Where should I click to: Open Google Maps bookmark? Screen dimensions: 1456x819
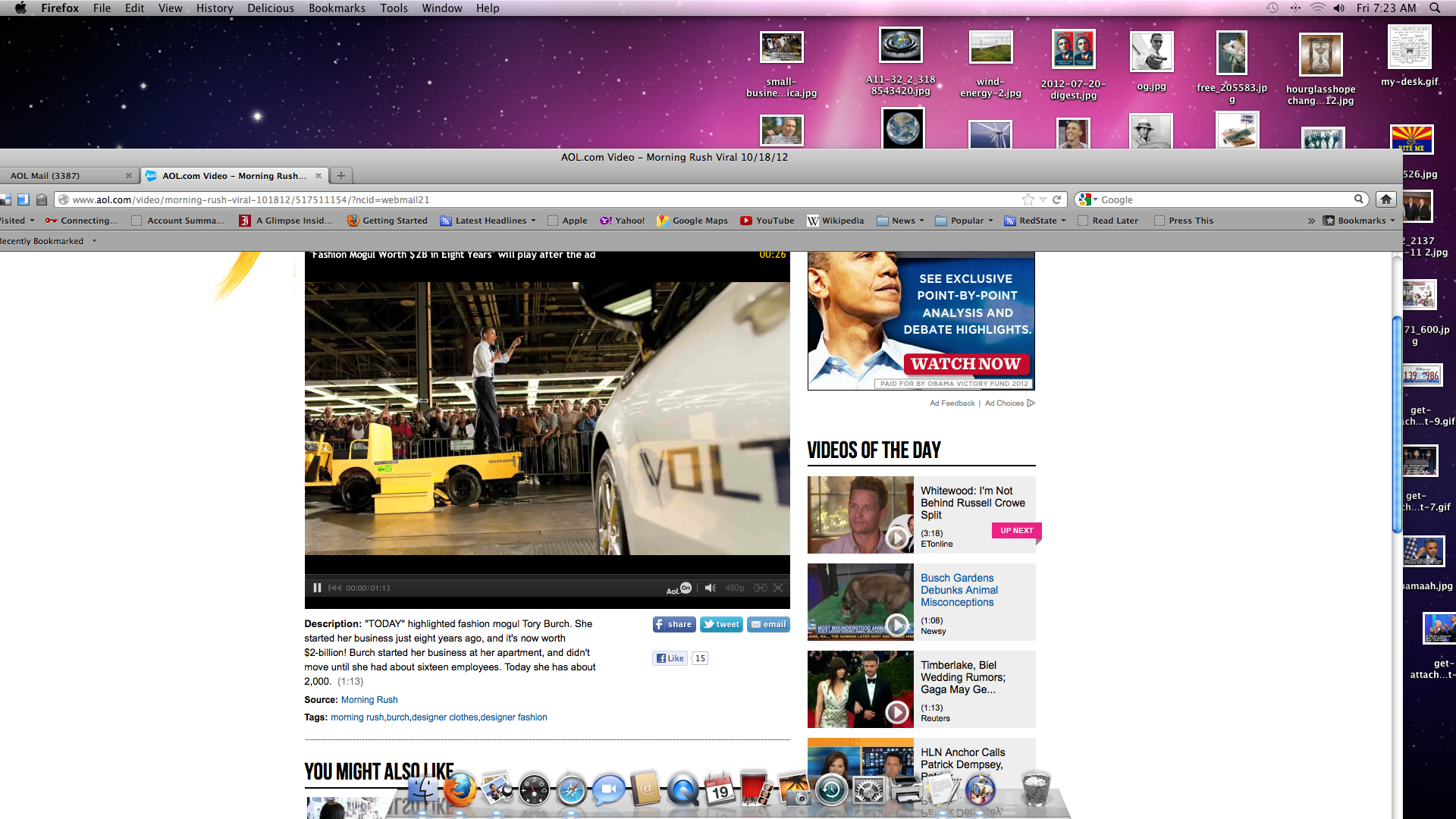click(692, 221)
